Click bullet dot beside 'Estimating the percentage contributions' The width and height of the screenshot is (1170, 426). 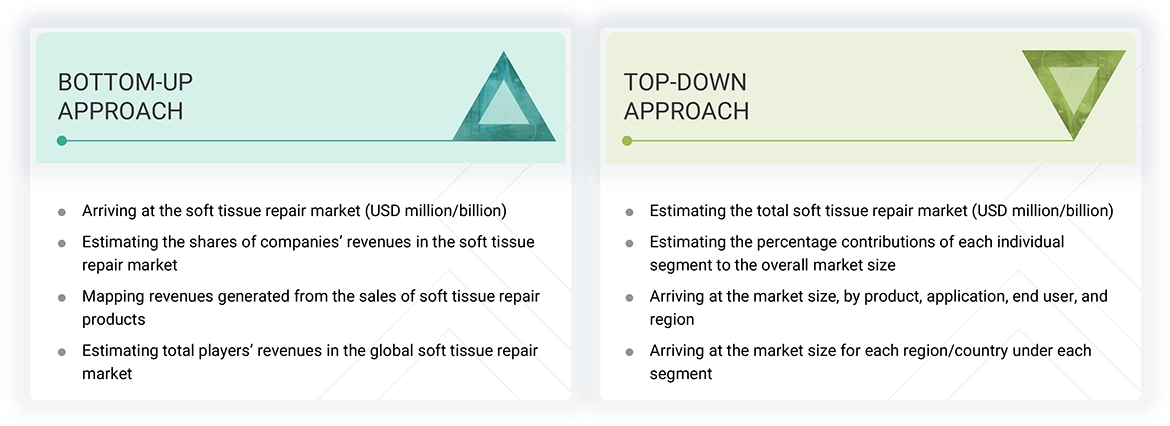pos(629,243)
